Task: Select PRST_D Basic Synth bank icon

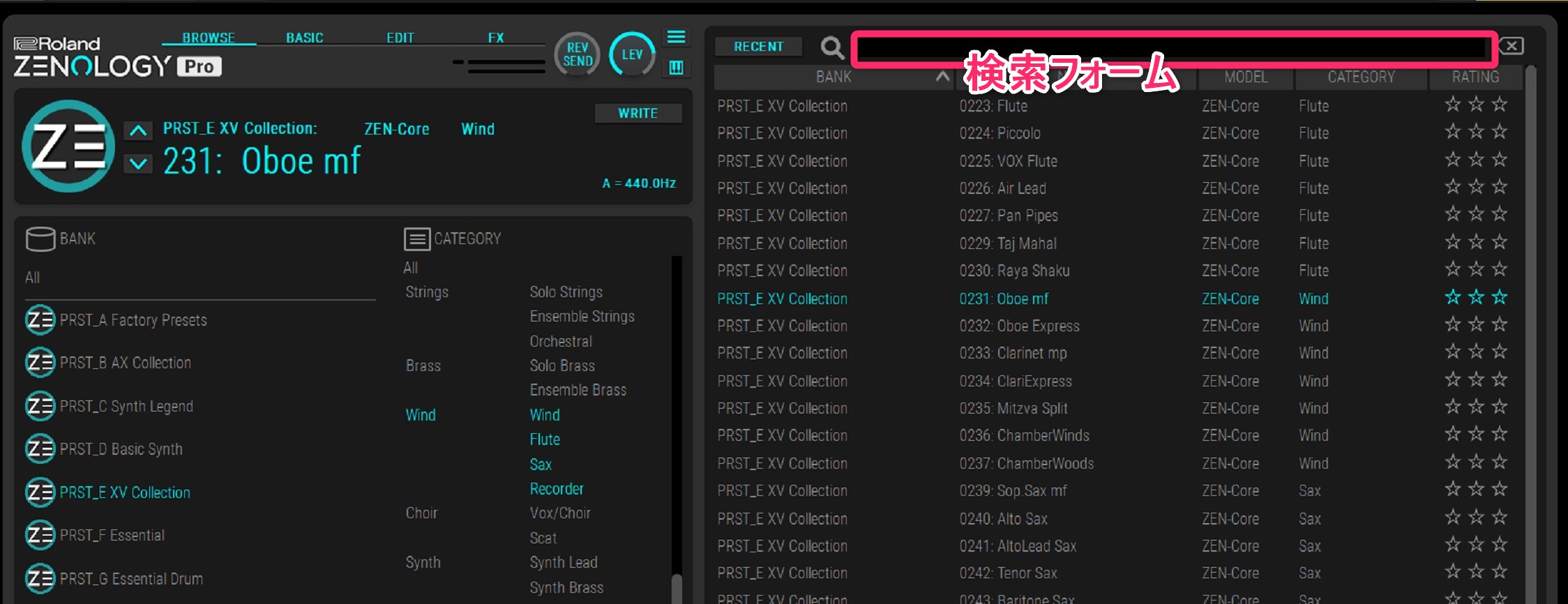Action: pyautogui.click(x=40, y=449)
